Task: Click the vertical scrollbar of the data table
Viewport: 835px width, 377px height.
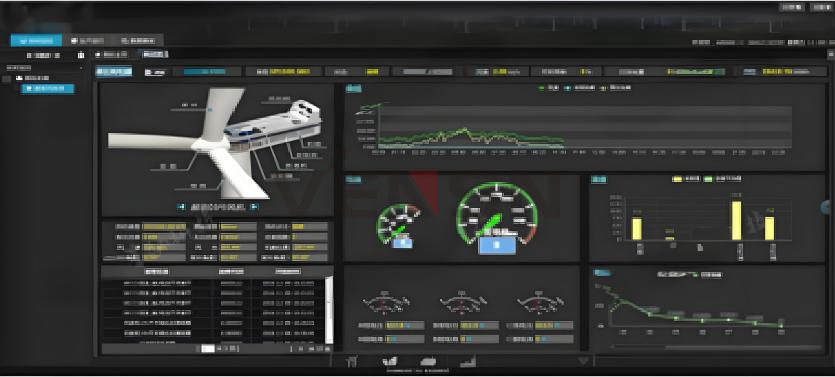Action: click(x=329, y=309)
